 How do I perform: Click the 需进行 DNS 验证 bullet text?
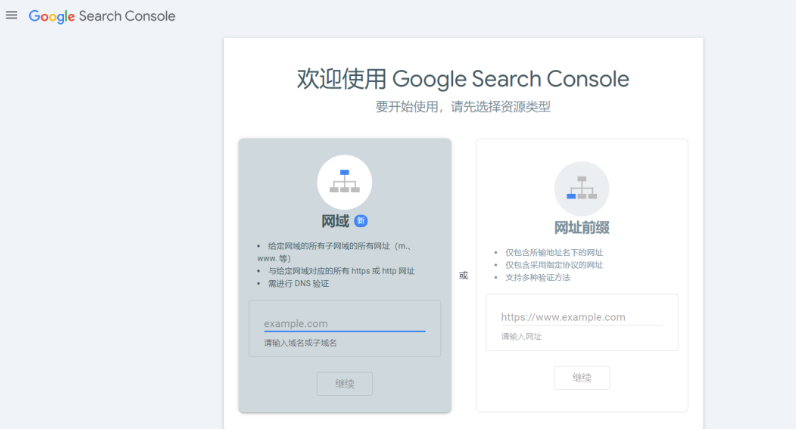tap(298, 283)
